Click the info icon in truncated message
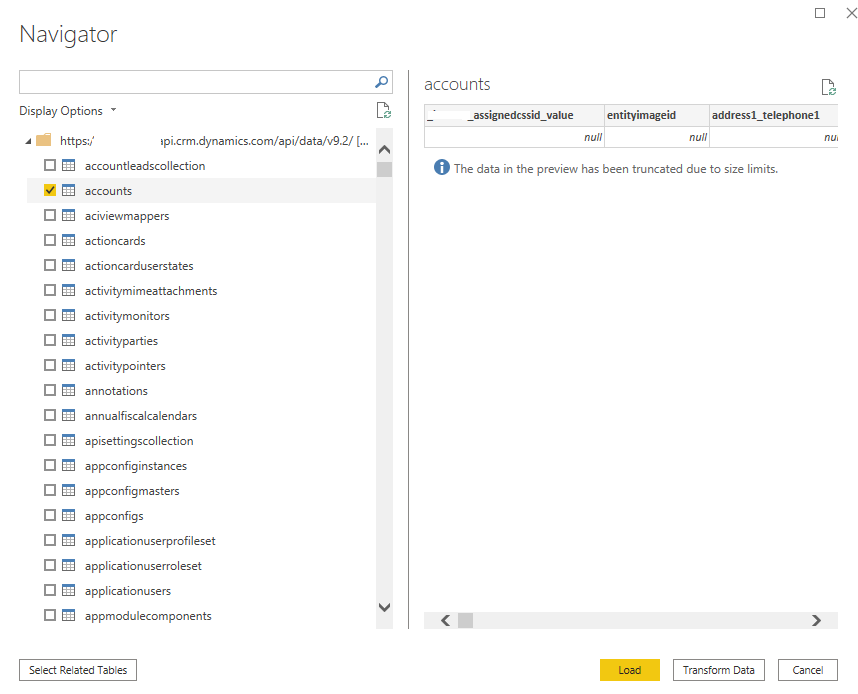This screenshot has width=858, height=694. tap(441, 168)
